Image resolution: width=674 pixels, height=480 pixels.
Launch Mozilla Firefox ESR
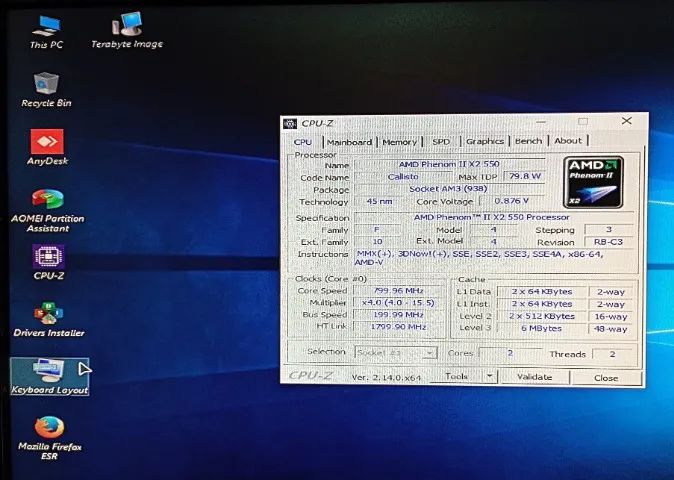tap(49, 438)
